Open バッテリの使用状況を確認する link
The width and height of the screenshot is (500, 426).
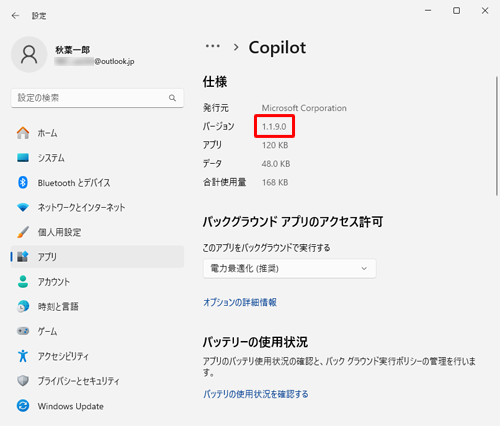point(256,394)
